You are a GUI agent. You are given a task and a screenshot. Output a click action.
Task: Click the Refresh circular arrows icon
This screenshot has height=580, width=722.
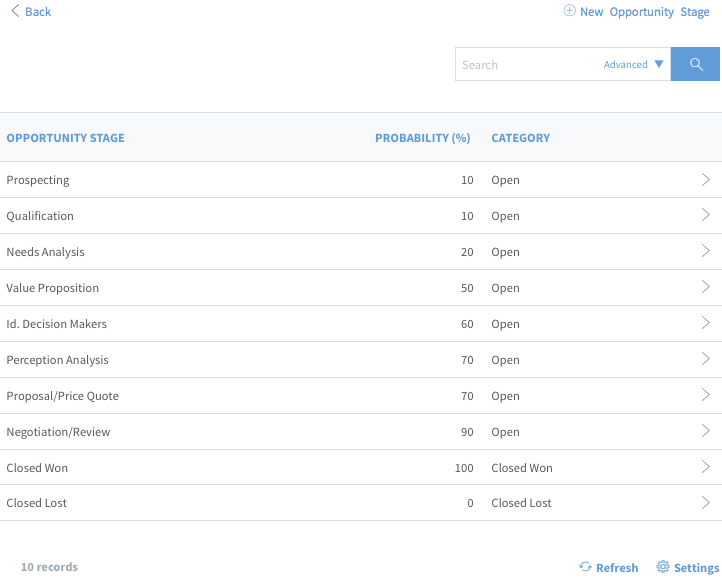point(585,567)
